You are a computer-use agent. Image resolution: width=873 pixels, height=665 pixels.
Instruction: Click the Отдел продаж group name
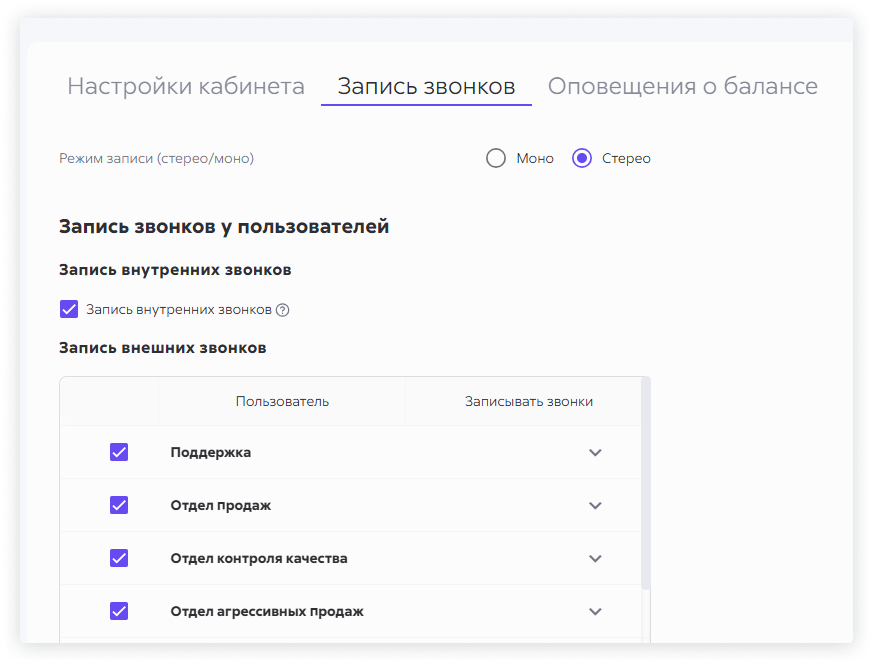221,505
